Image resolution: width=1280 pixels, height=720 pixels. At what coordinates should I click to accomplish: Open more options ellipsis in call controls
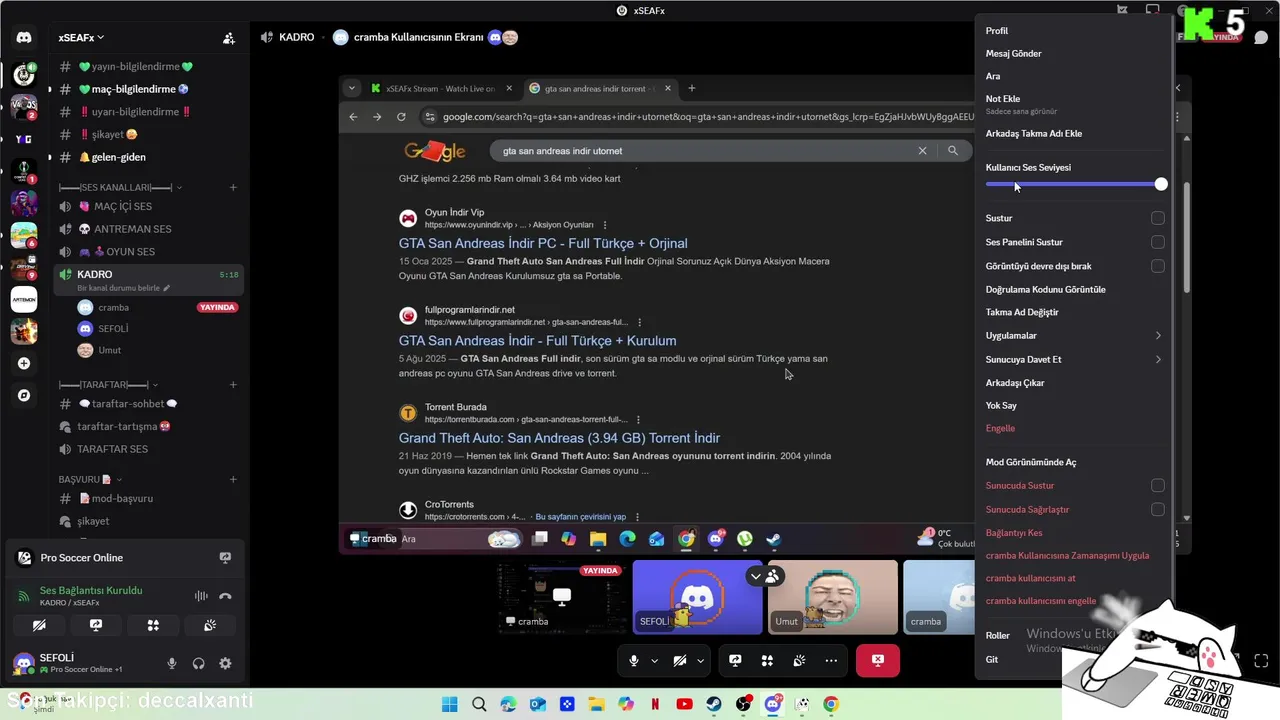831,661
